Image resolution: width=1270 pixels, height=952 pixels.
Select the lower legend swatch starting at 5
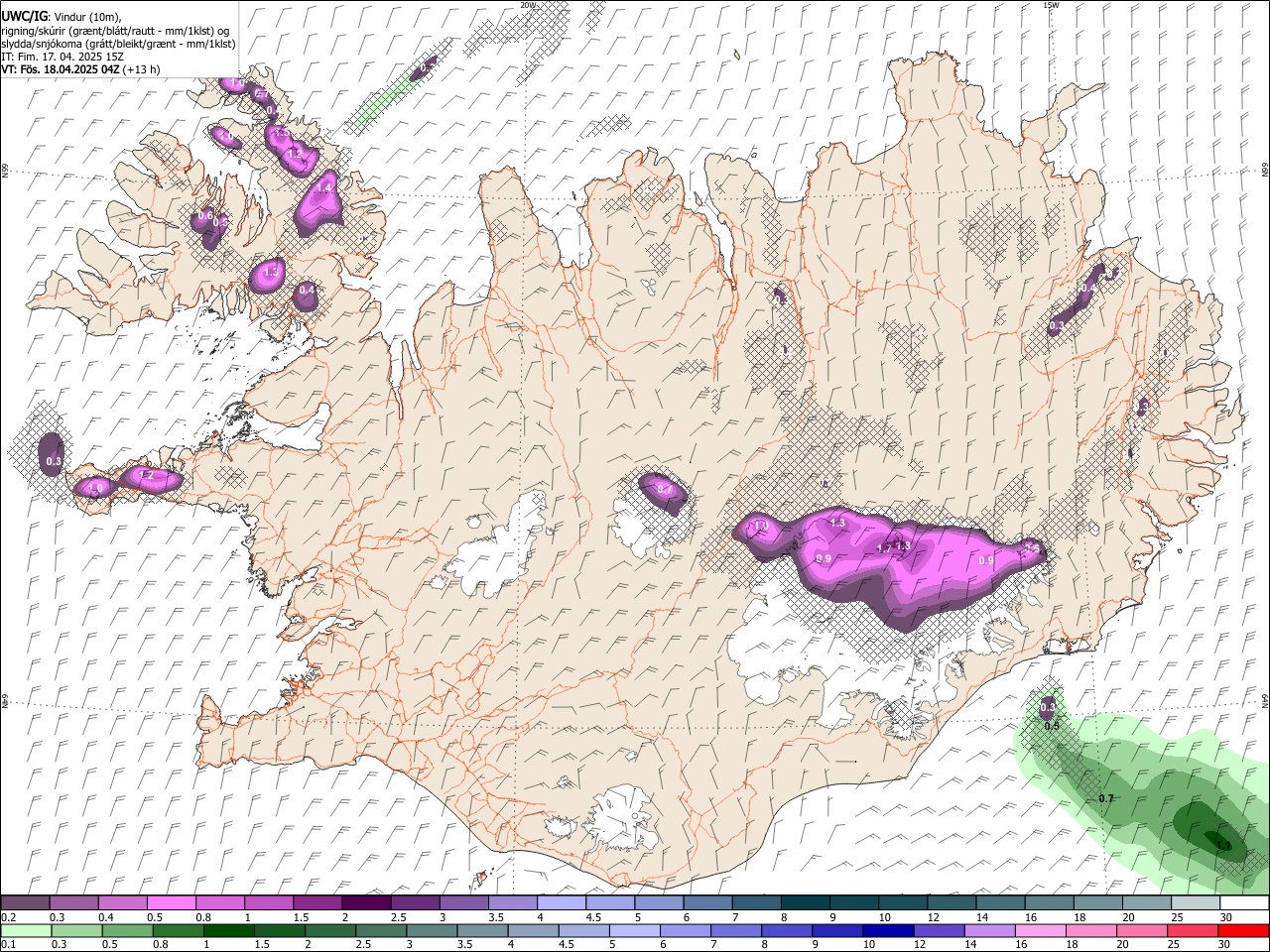(x=635, y=930)
